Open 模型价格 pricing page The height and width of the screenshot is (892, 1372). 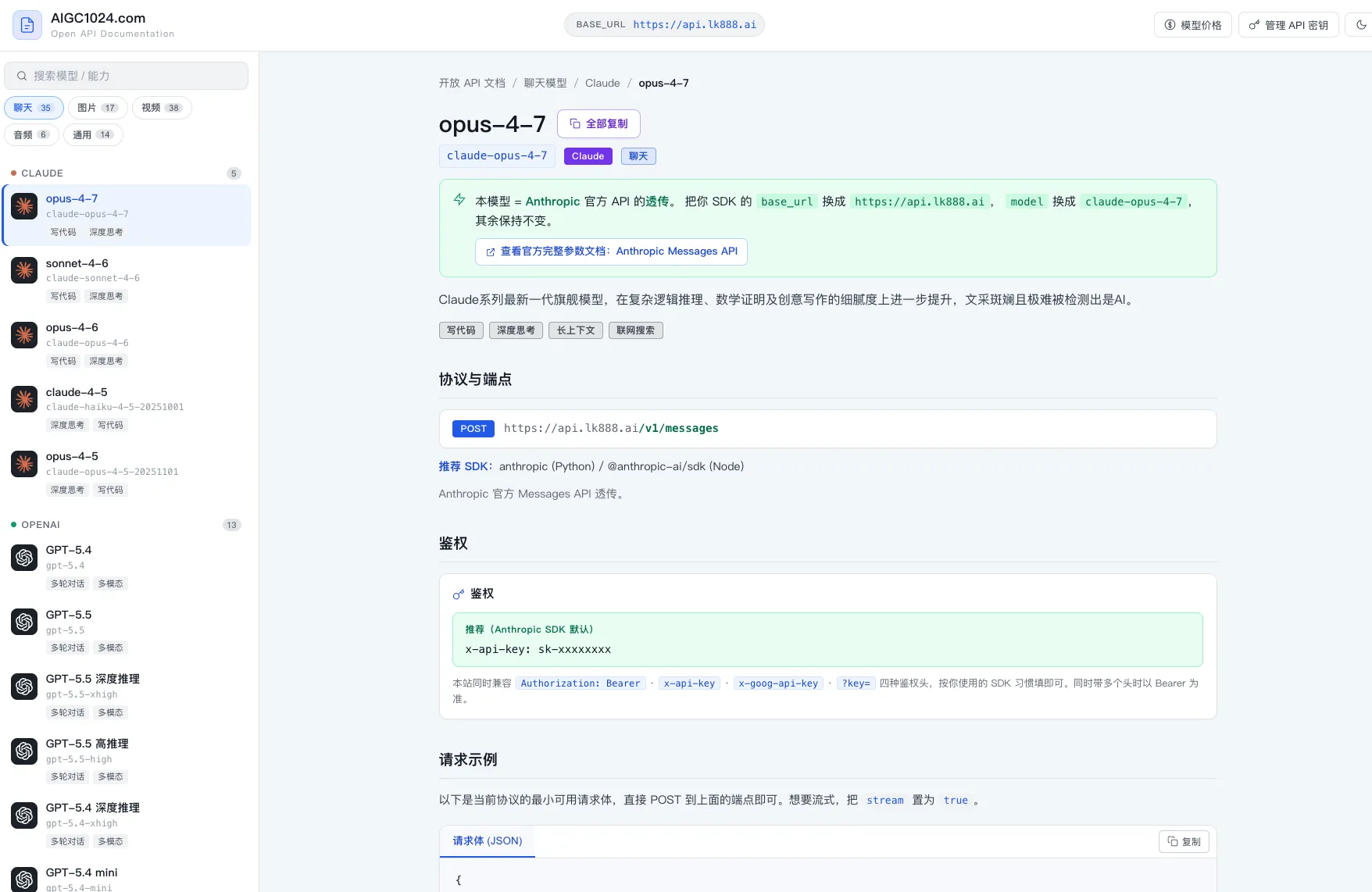coord(1192,25)
